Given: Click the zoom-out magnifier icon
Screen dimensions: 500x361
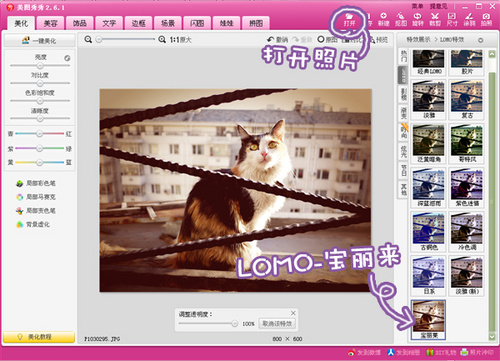Looking at the screenshot, I should click(88, 40).
